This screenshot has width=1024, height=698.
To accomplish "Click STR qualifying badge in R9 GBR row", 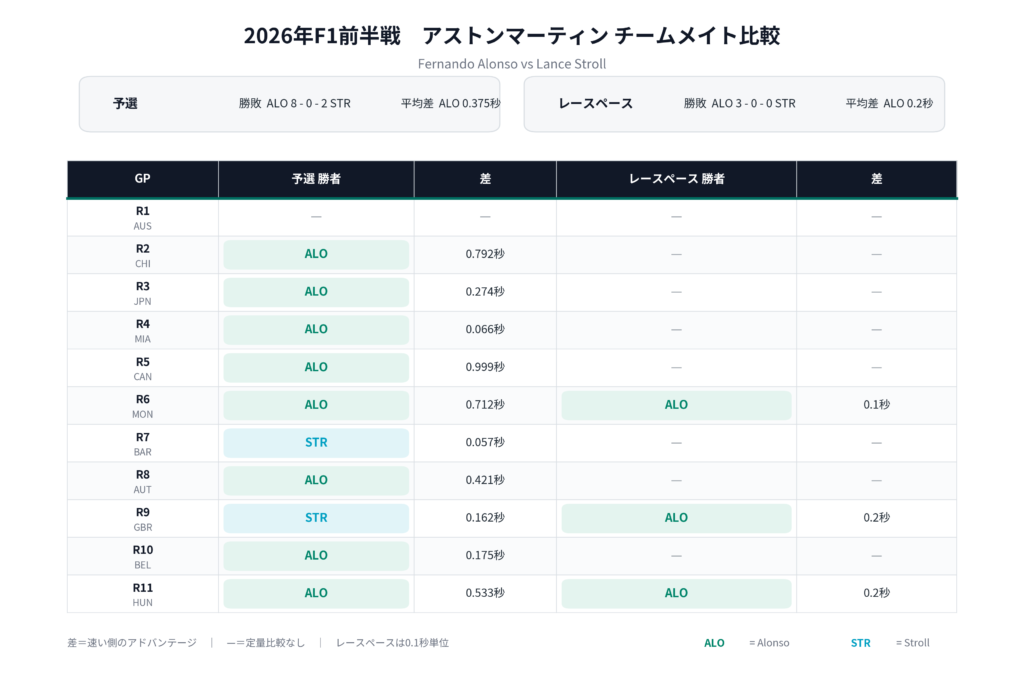I will tap(316, 518).
